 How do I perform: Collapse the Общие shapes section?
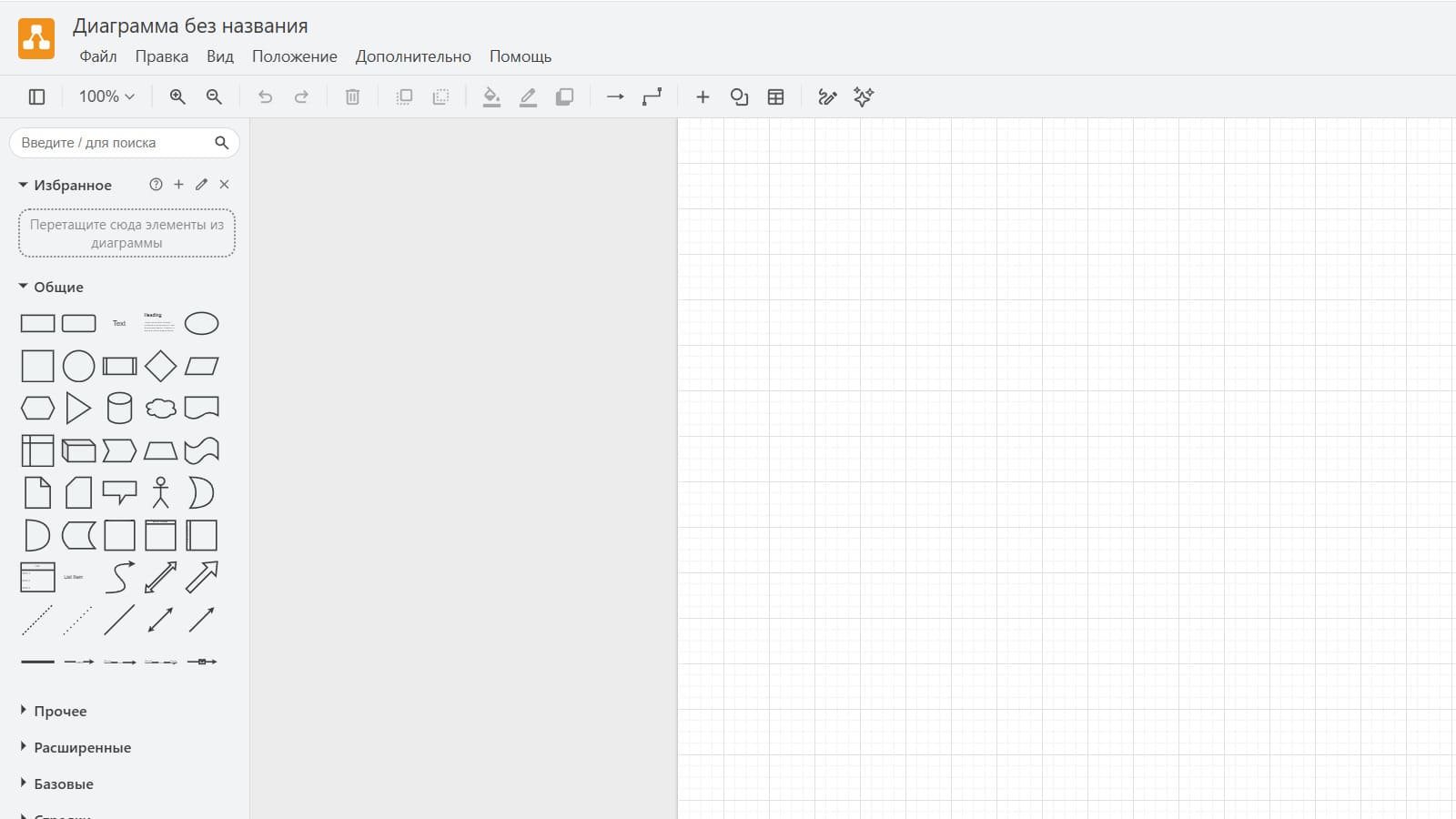pyautogui.click(x=58, y=287)
